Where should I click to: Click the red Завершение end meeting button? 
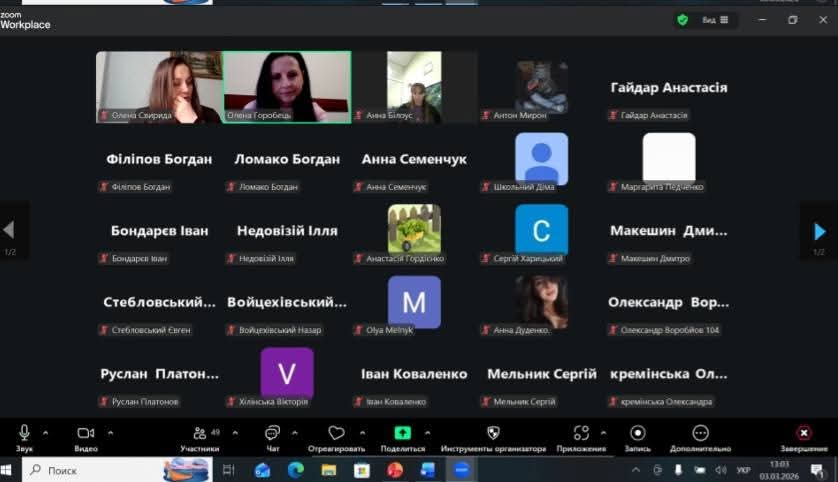803,434
